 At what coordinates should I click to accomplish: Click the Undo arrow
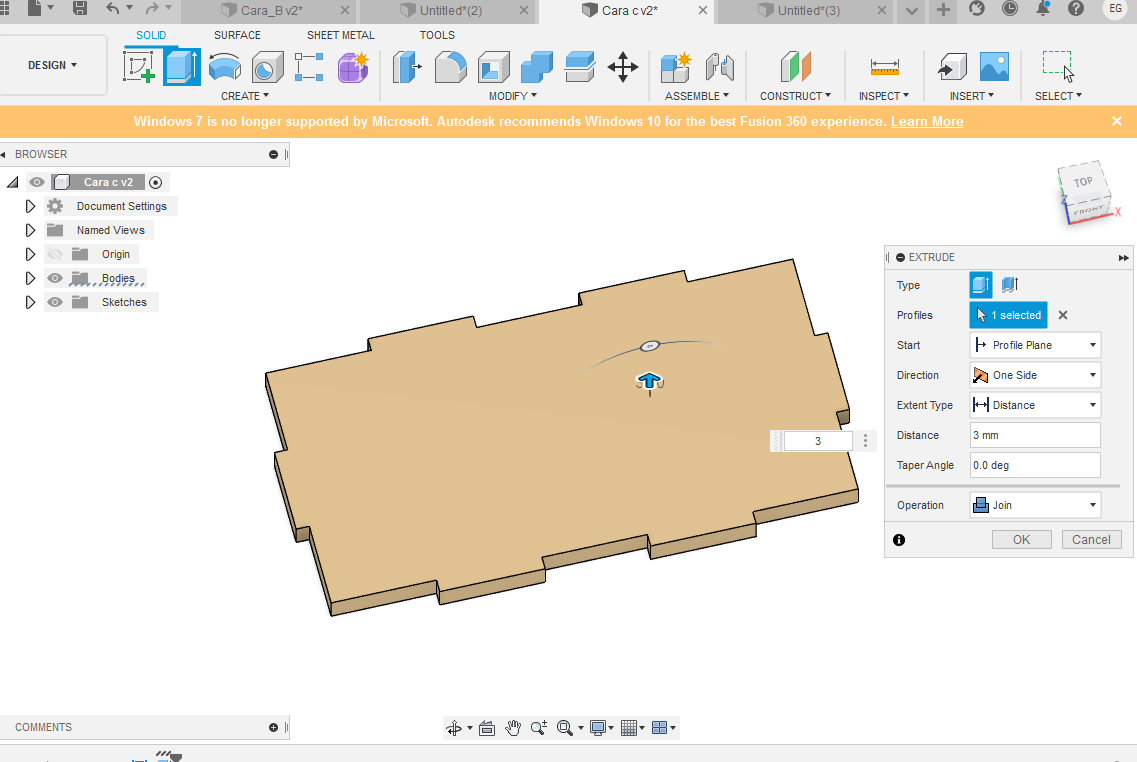click(x=112, y=9)
